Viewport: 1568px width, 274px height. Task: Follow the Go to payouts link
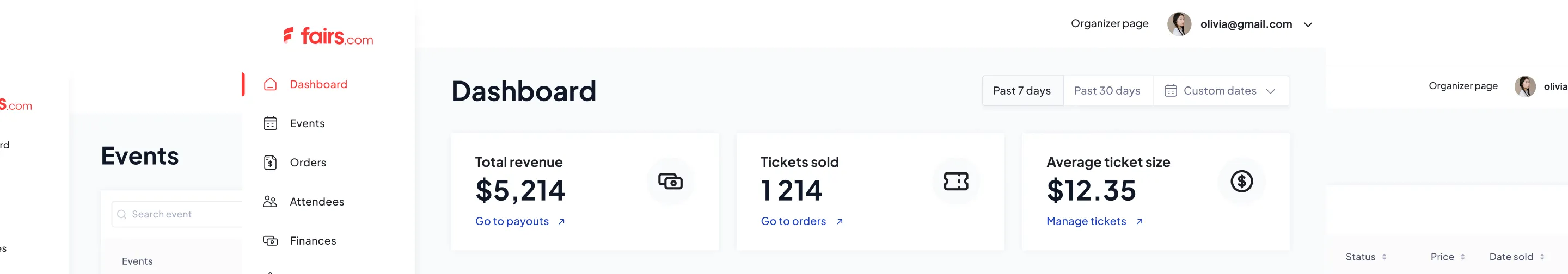point(520,221)
